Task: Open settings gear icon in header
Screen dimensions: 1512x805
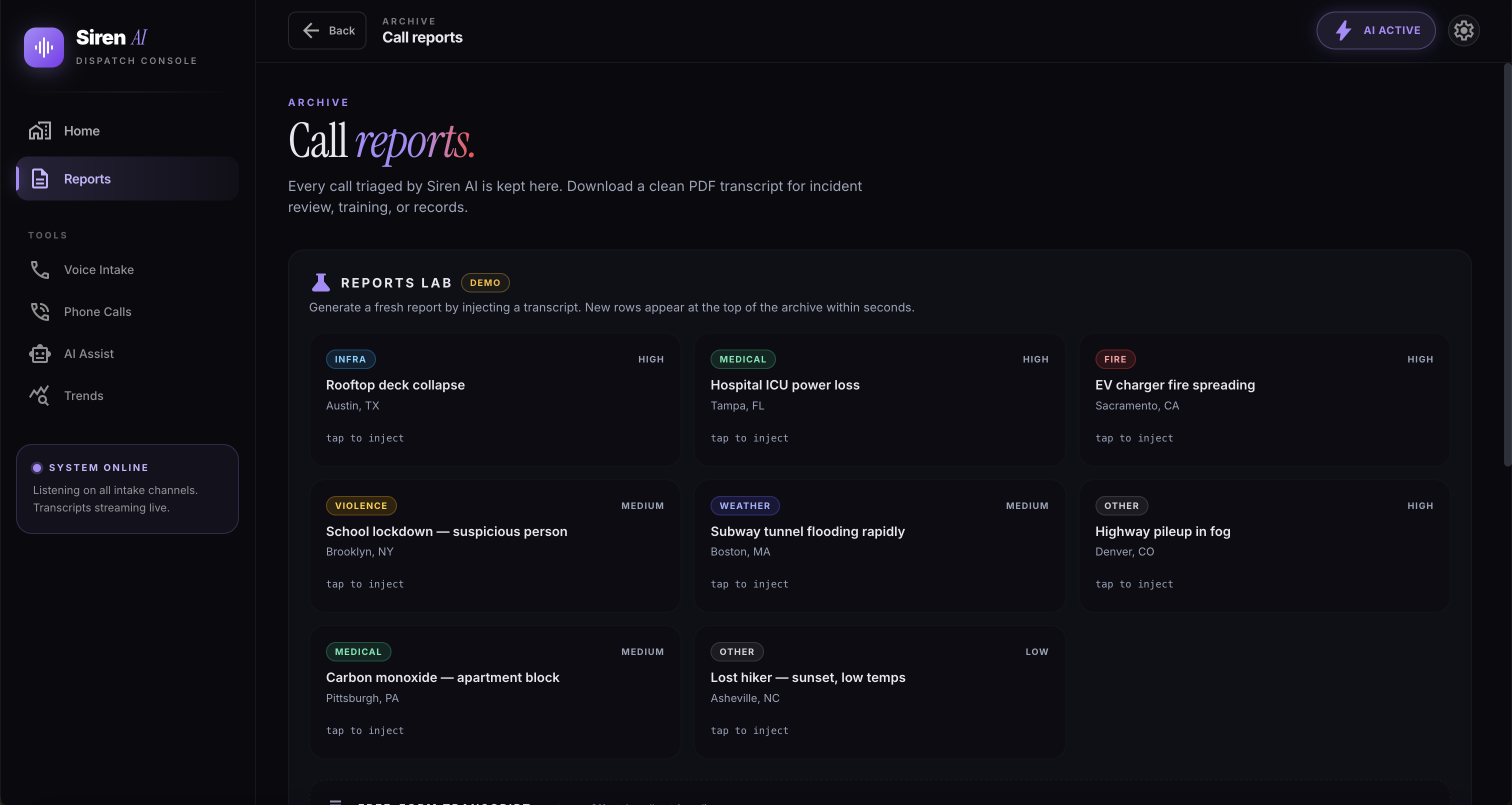Action: click(1463, 30)
